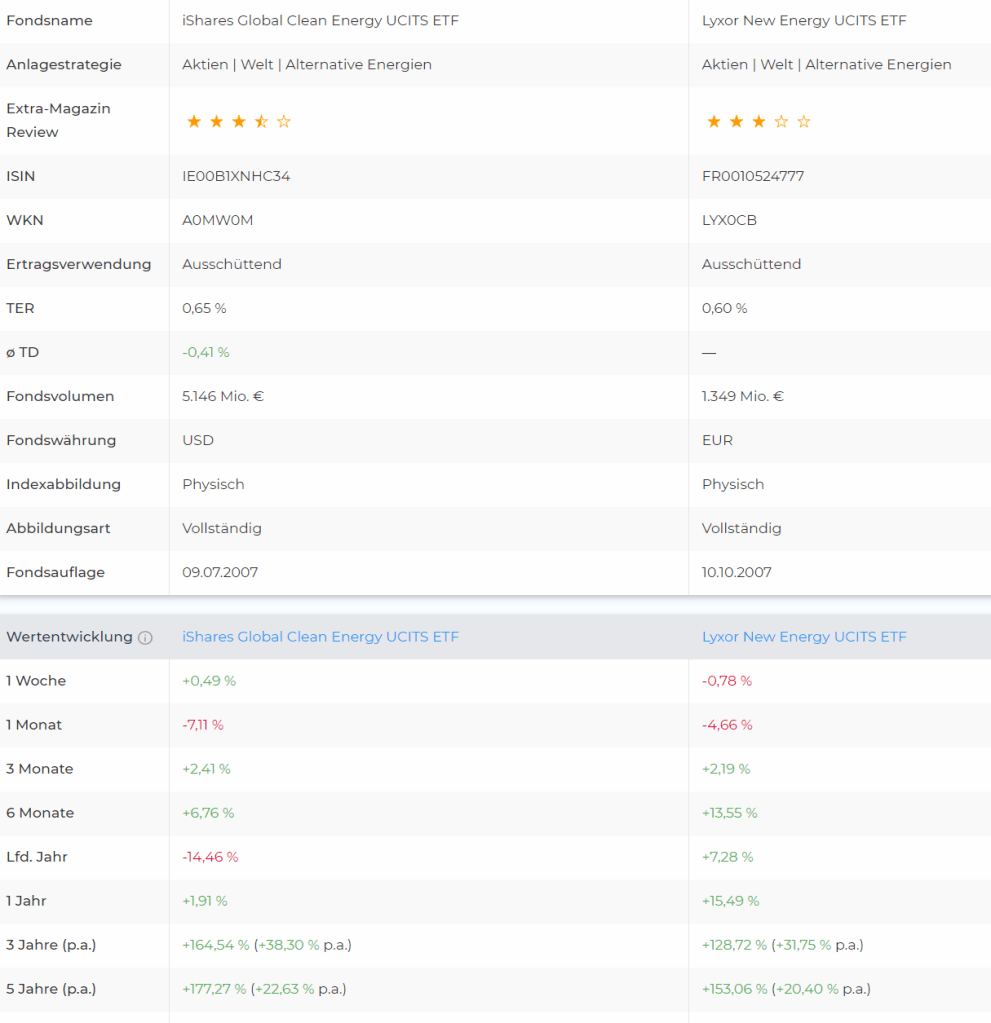This screenshot has height=1023, width=991.
Task: Click the Extra-Magazin Review row label
Action: coord(58,120)
